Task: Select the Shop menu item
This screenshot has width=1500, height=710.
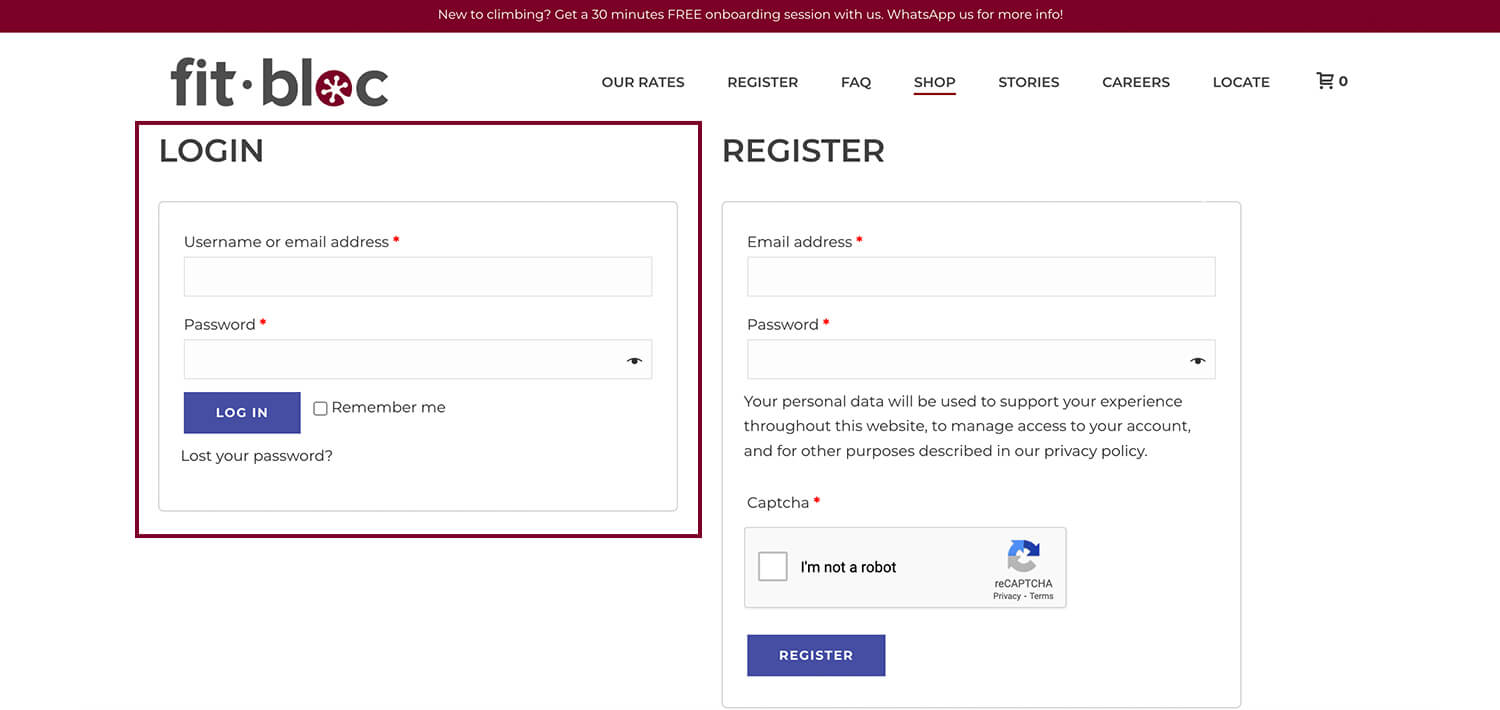Action: tap(934, 82)
